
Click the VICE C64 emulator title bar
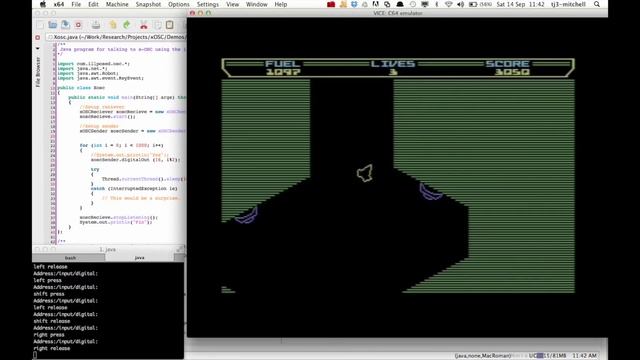pyautogui.click(x=398, y=13)
